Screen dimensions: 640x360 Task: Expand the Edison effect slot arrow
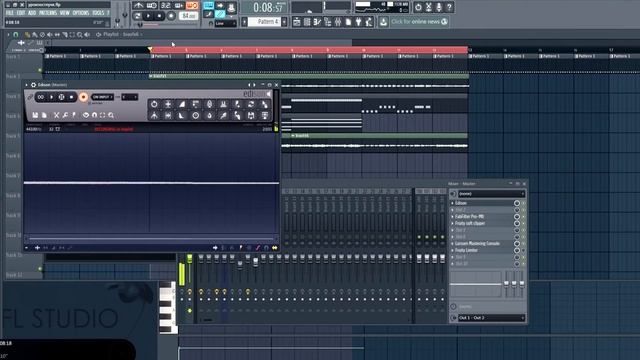[x=452, y=203]
